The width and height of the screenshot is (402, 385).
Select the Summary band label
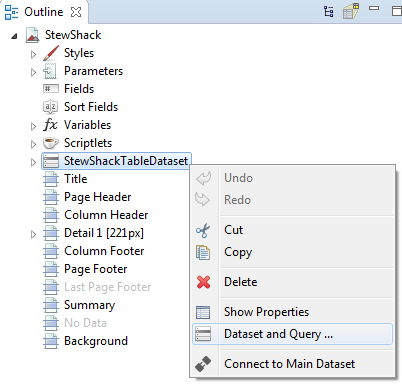tap(90, 305)
